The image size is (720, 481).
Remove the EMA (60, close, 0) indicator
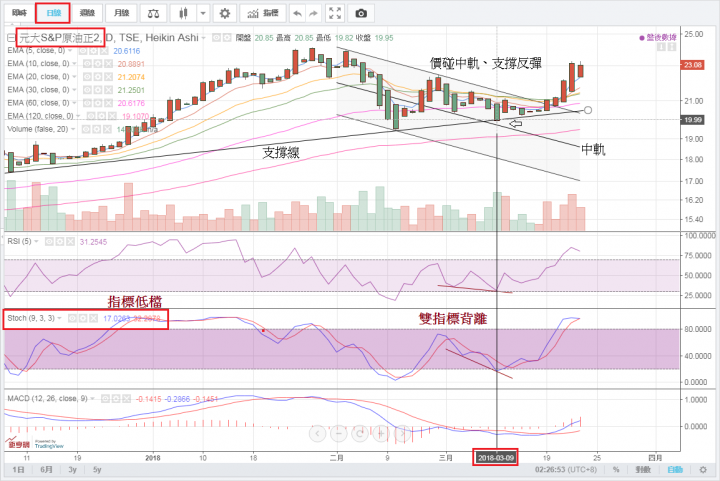click(x=108, y=103)
